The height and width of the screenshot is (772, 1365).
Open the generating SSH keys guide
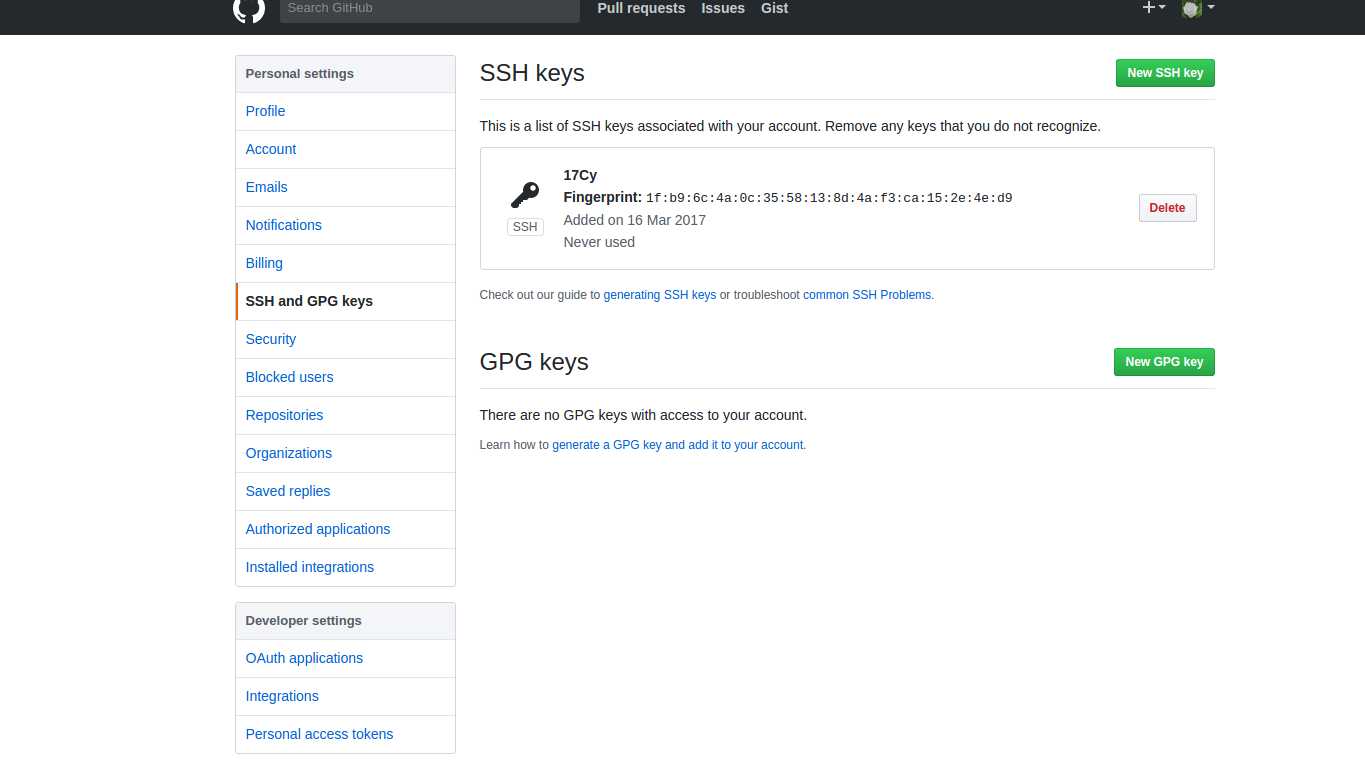pos(660,295)
